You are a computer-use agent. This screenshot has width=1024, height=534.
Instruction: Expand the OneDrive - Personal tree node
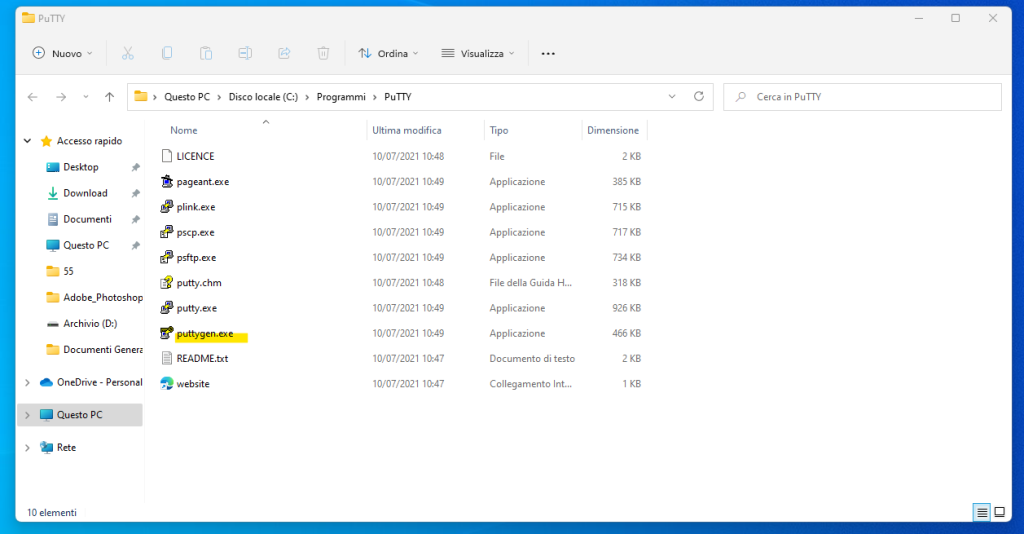tap(27, 382)
